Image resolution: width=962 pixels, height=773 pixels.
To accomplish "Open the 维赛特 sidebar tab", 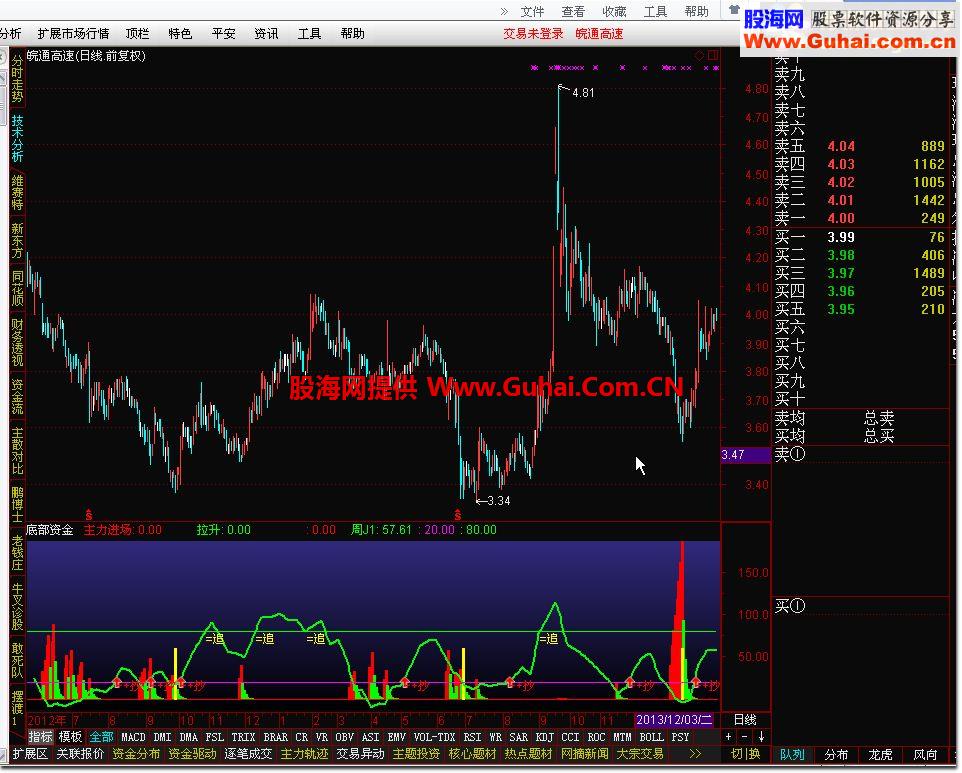I will 17,193.
